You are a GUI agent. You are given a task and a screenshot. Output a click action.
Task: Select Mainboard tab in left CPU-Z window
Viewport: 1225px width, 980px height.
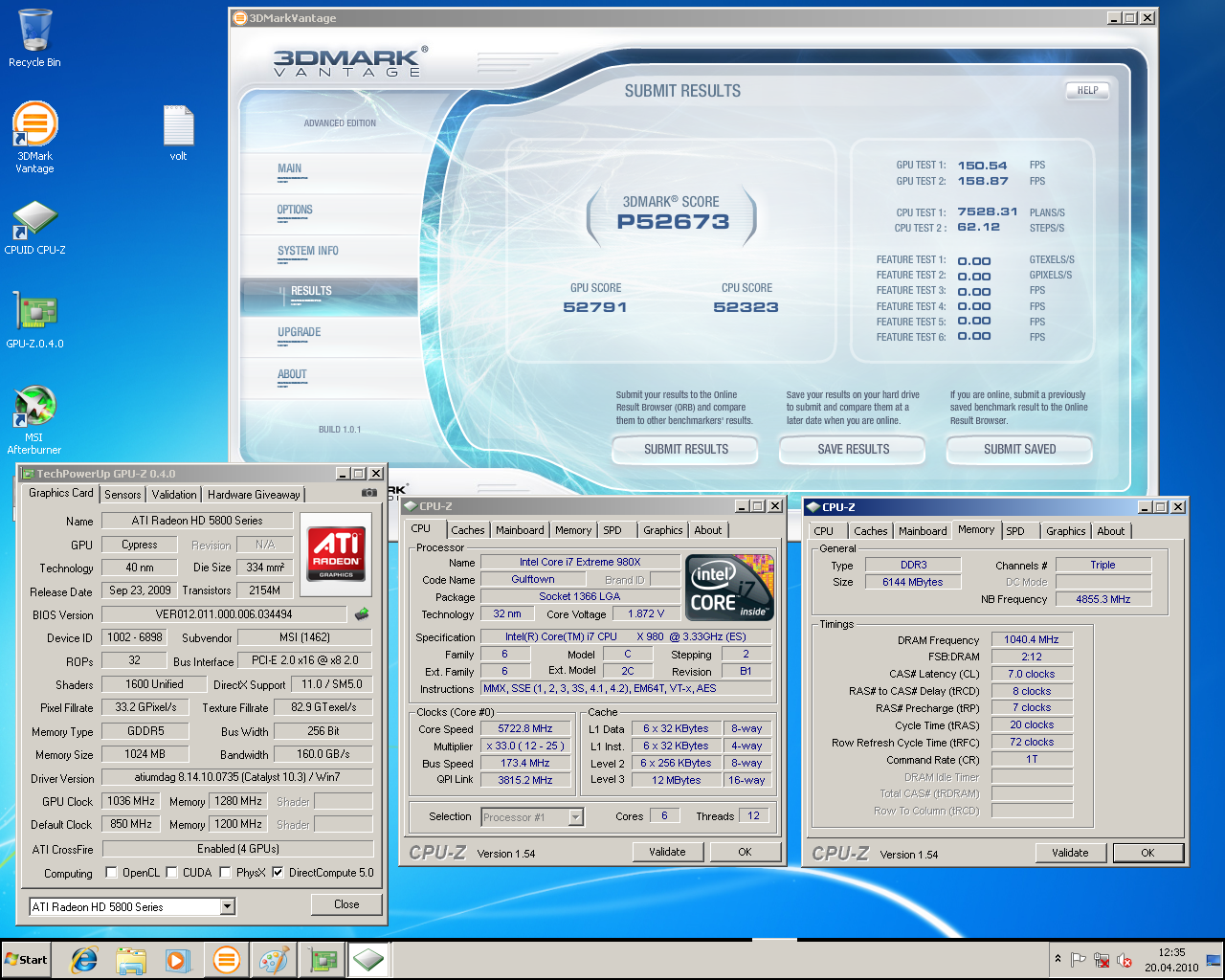[520, 530]
